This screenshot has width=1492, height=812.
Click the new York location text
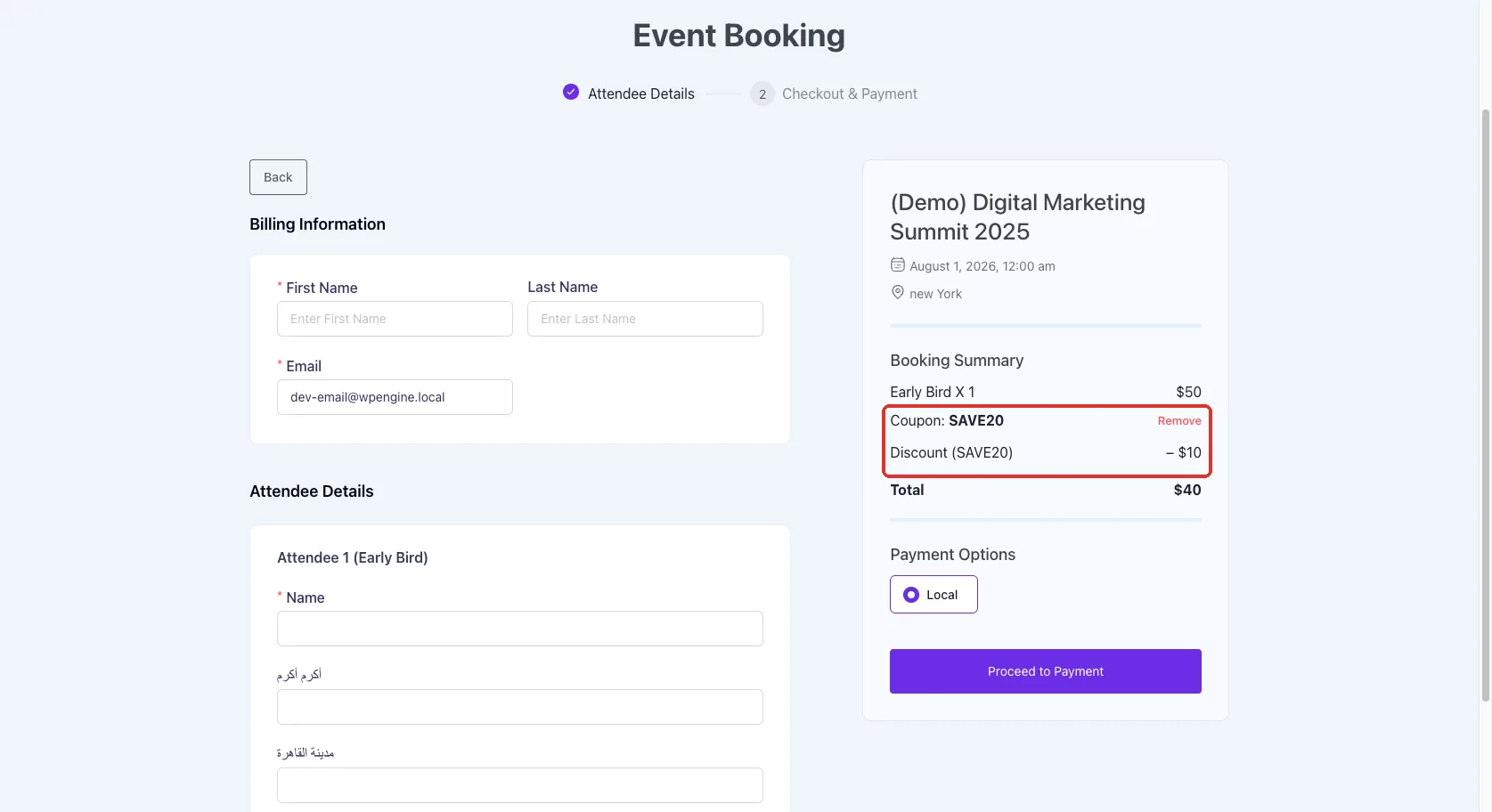[x=935, y=294]
